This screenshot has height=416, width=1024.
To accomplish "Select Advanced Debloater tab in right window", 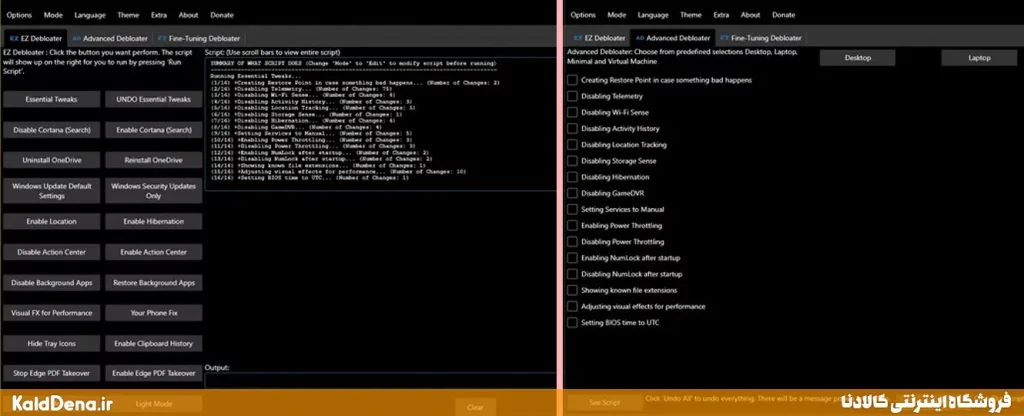I will (673, 39).
